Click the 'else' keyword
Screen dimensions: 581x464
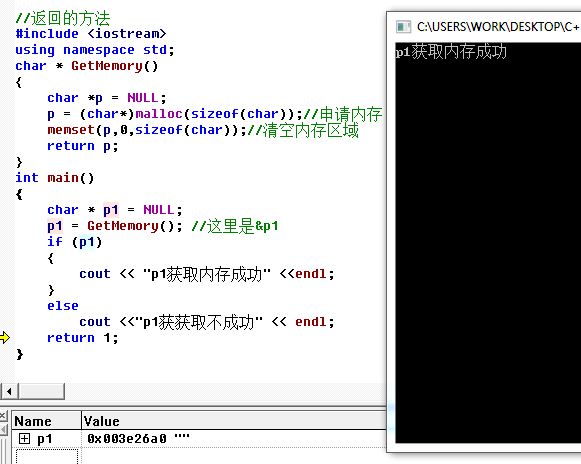click(63, 306)
